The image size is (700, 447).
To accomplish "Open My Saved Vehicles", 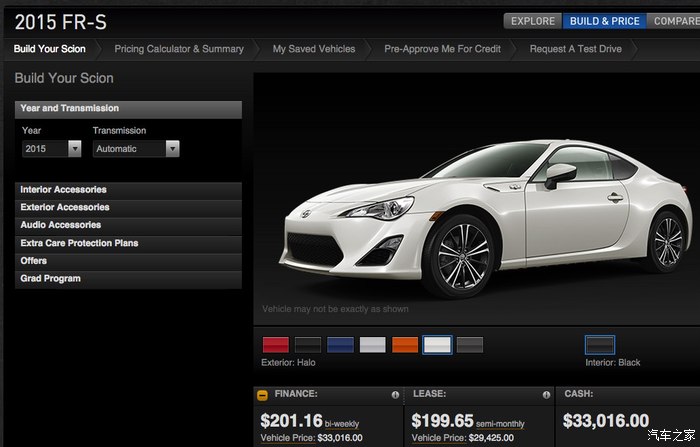I will [312, 49].
